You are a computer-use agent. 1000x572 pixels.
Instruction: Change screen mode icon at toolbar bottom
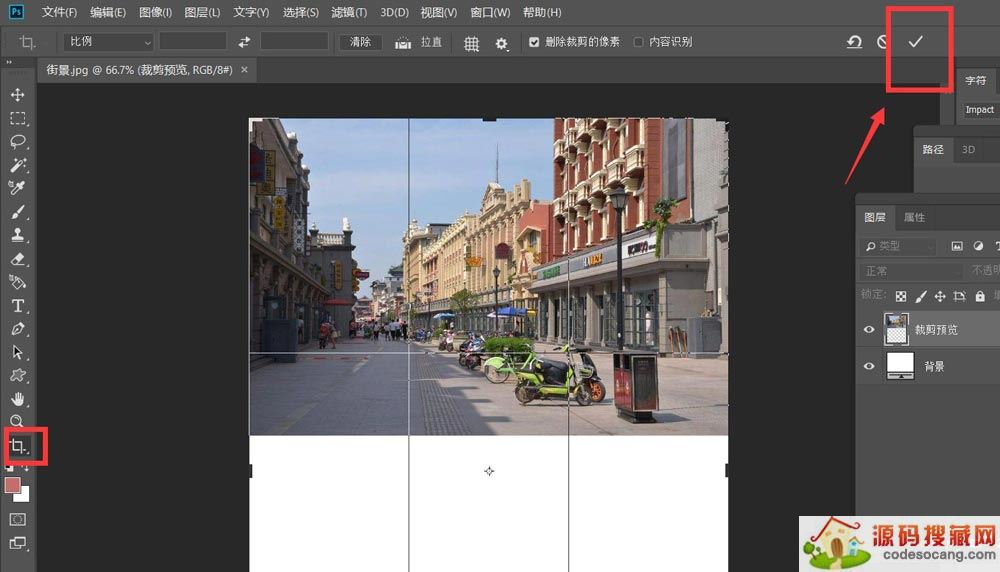(x=18, y=543)
